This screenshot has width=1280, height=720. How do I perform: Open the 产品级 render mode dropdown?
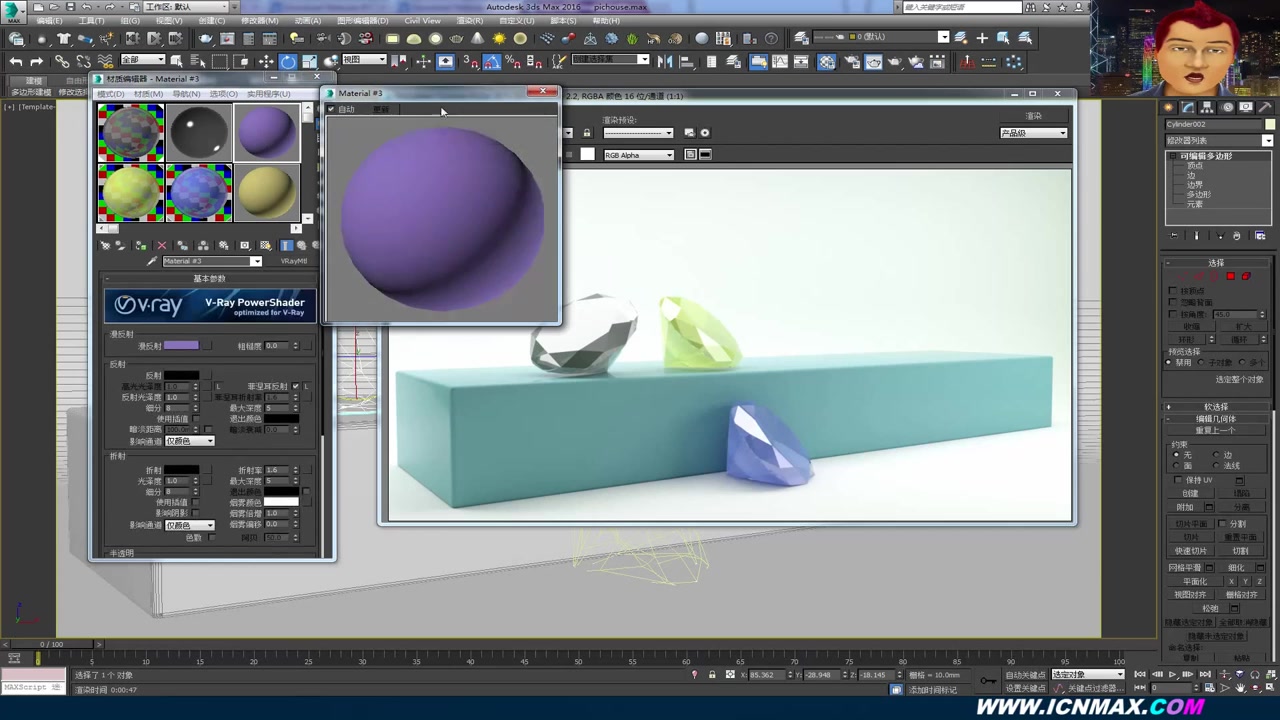click(x=1034, y=133)
